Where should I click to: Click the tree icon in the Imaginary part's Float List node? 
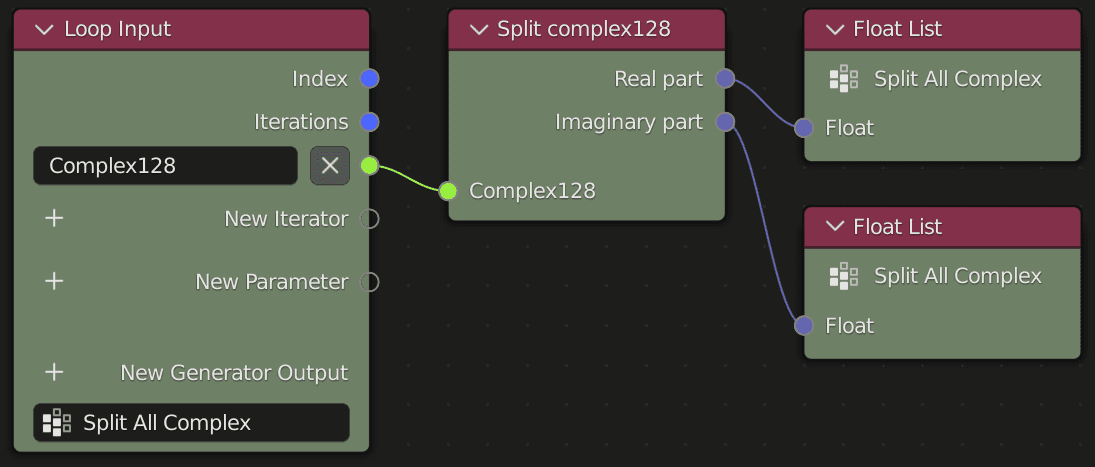844,276
